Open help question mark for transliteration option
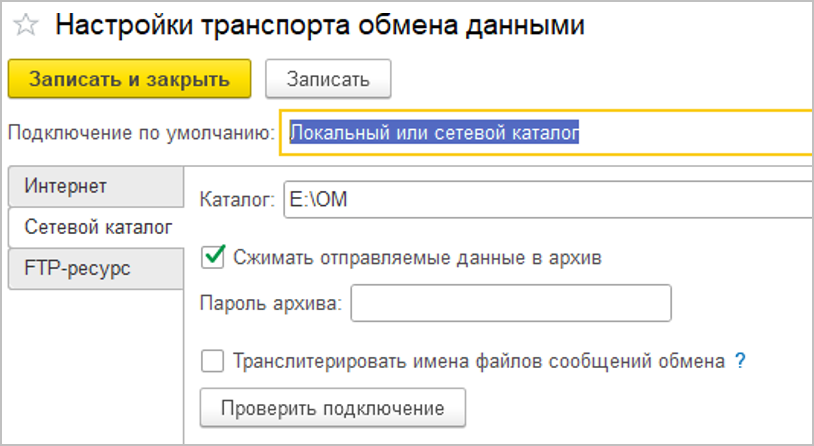Image resolution: width=814 pixels, height=446 pixels. point(740,361)
